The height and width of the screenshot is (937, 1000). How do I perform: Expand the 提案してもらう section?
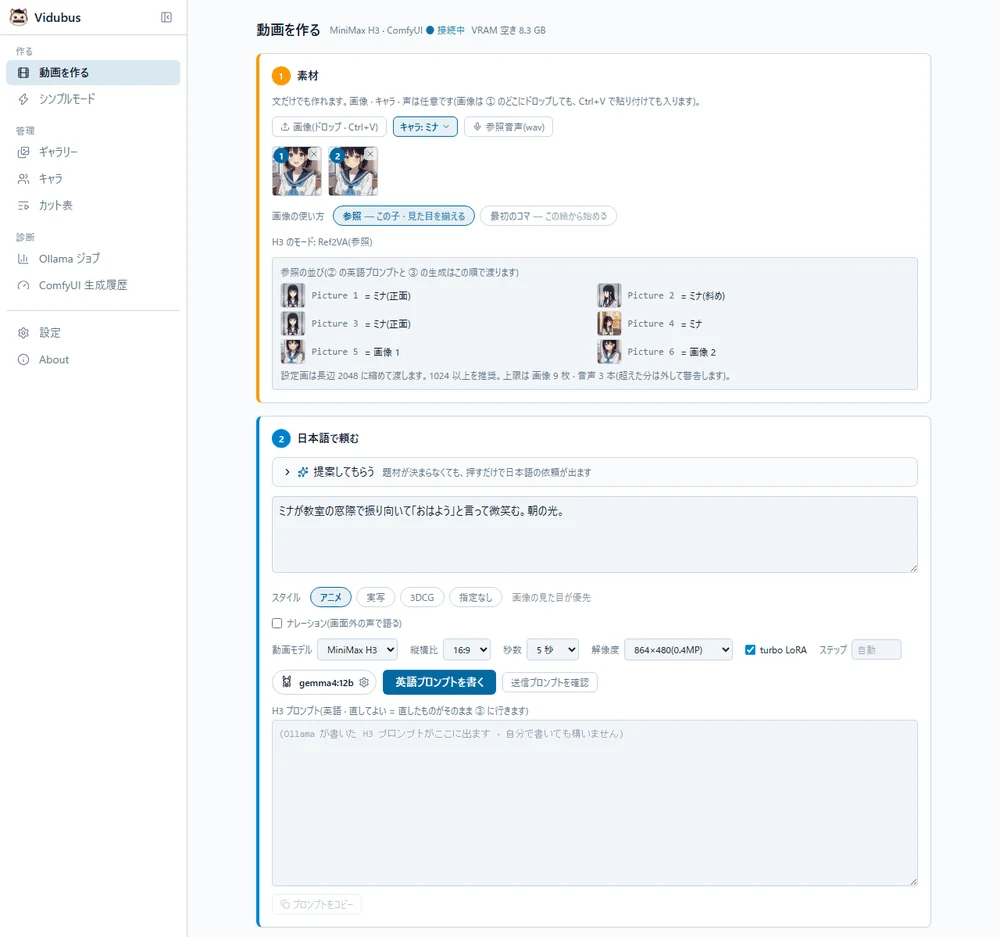click(x=594, y=472)
